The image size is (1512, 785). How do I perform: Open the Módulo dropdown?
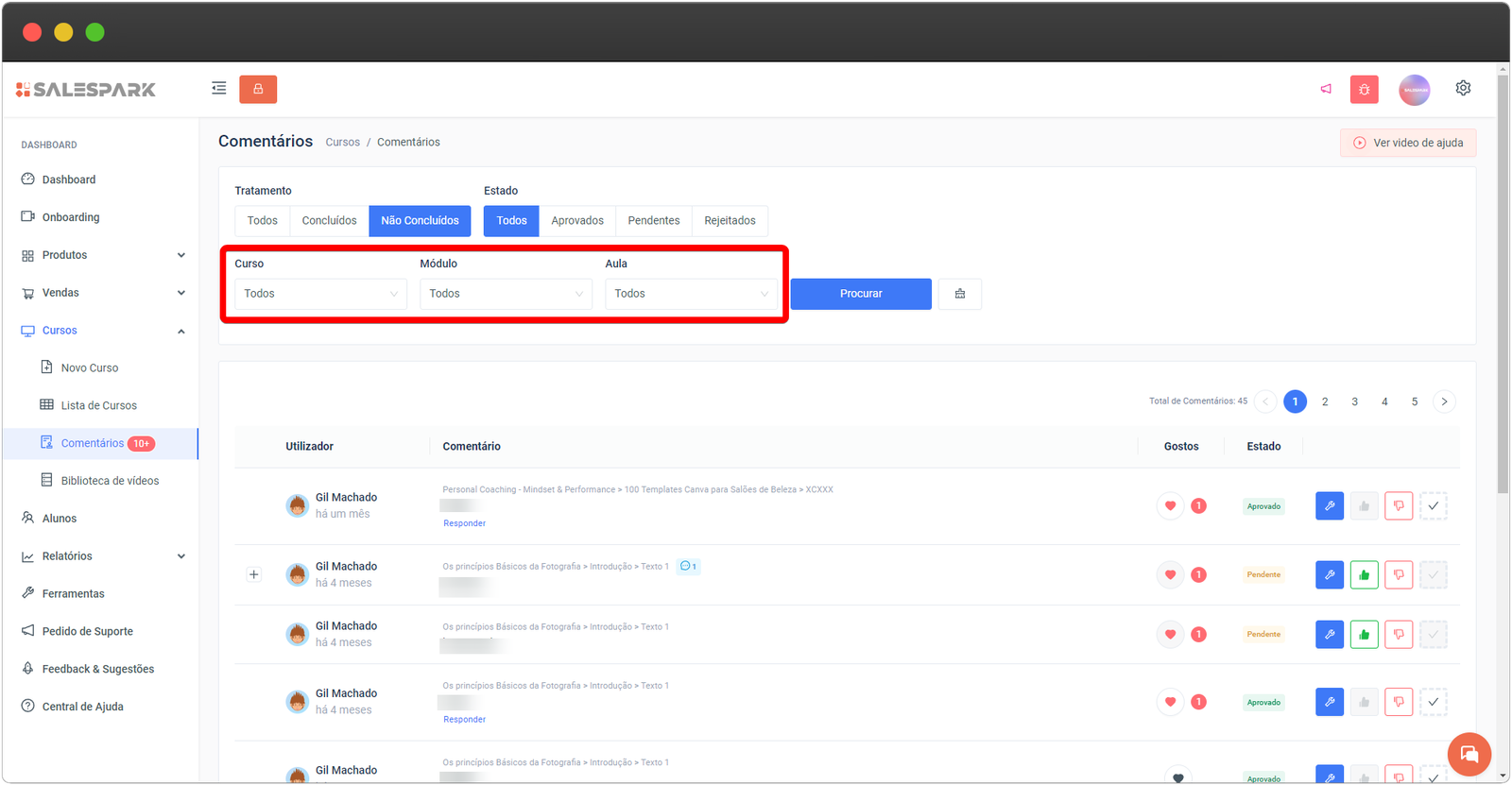coord(506,294)
